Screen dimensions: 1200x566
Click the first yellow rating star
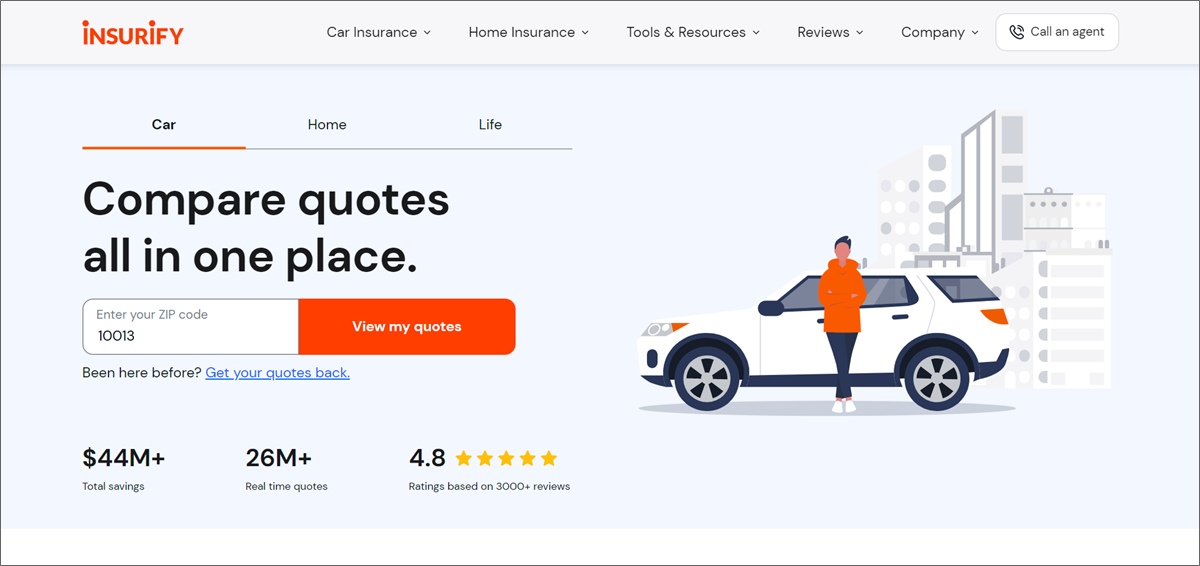(464, 459)
